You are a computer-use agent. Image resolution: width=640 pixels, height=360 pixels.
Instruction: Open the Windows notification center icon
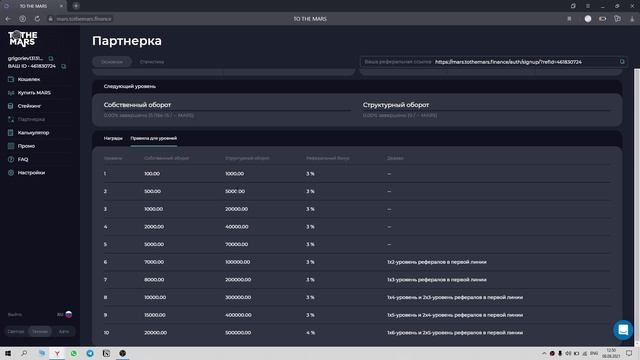[629, 353]
